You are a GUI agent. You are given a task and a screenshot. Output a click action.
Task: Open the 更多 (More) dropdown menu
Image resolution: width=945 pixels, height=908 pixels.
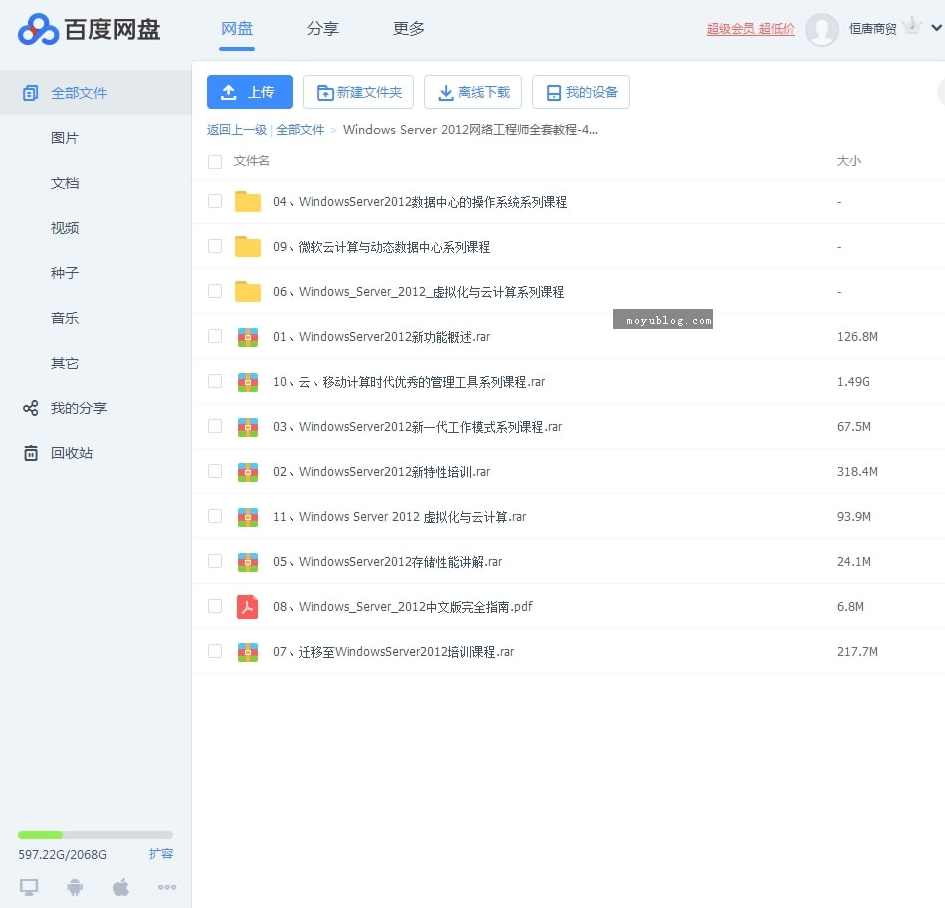coord(408,29)
